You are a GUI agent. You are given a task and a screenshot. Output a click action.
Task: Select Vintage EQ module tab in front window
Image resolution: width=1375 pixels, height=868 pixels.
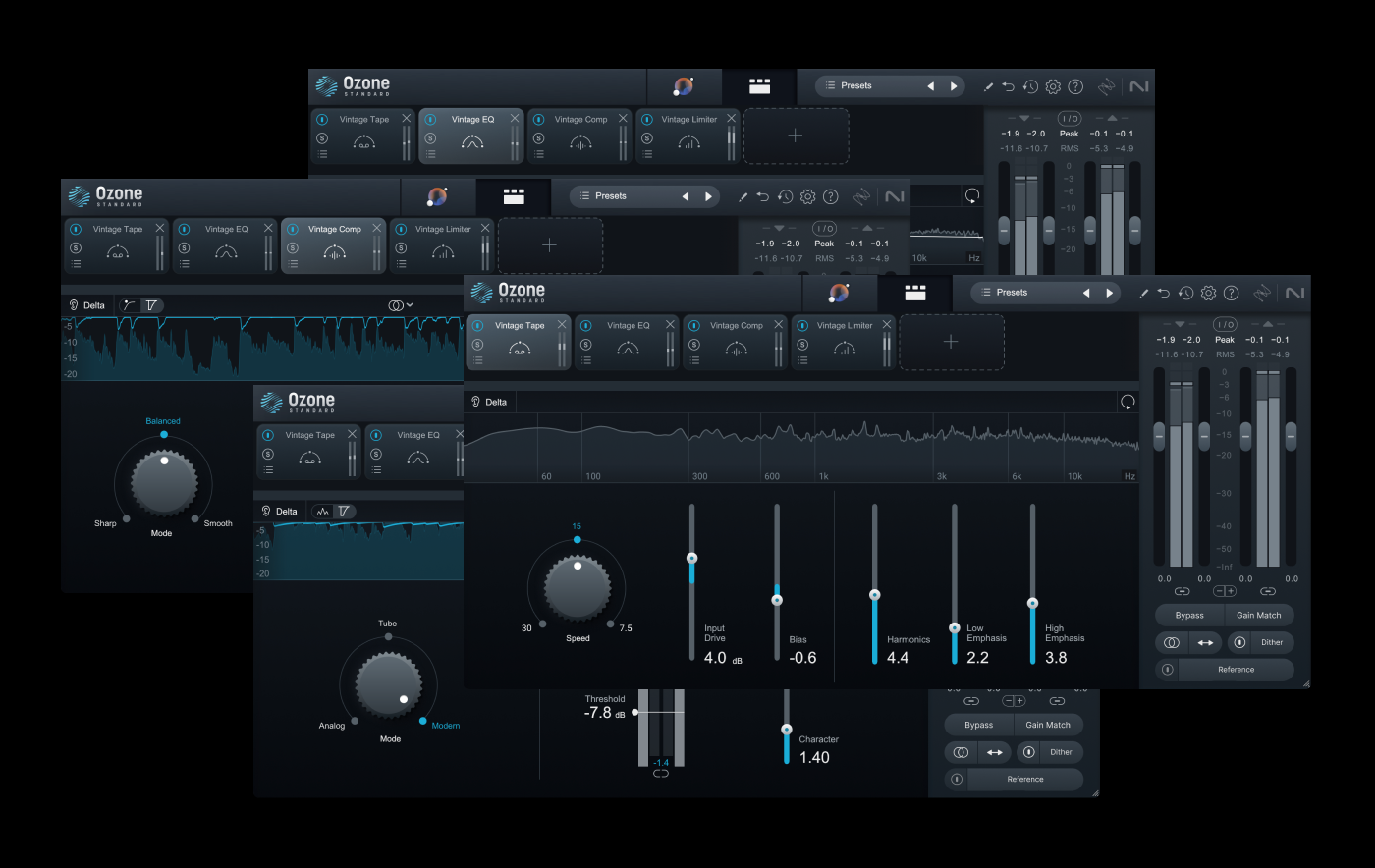point(627,342)
